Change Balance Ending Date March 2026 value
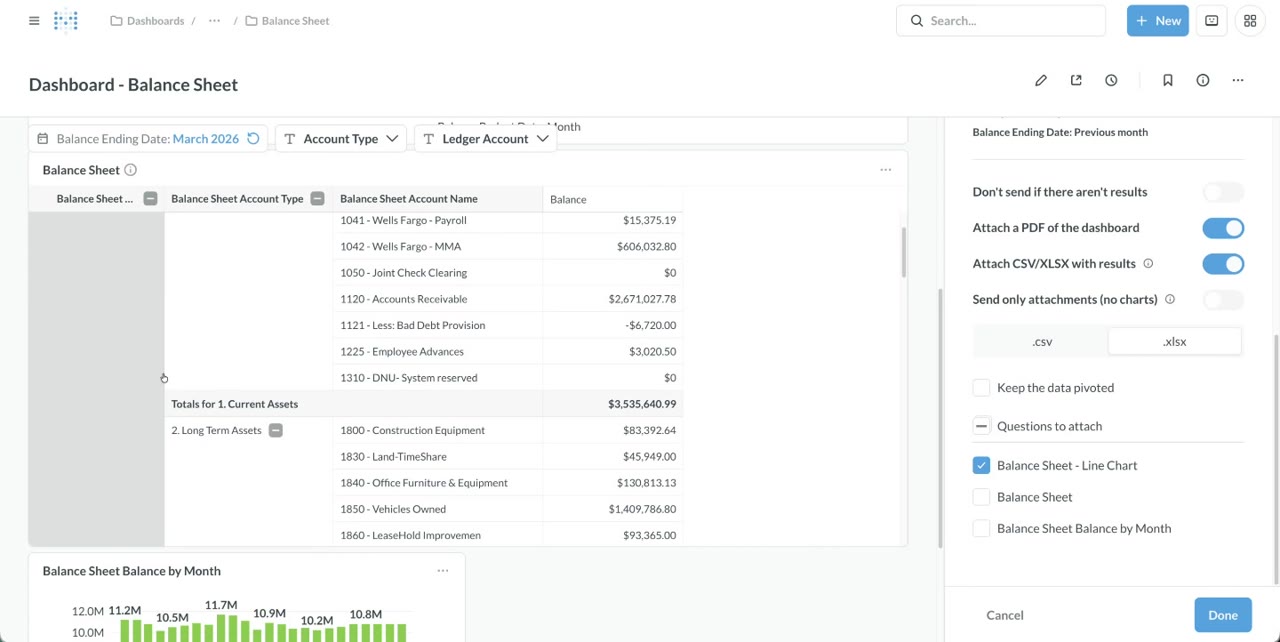Screen dimensions: 1280x642 [205, 139]
